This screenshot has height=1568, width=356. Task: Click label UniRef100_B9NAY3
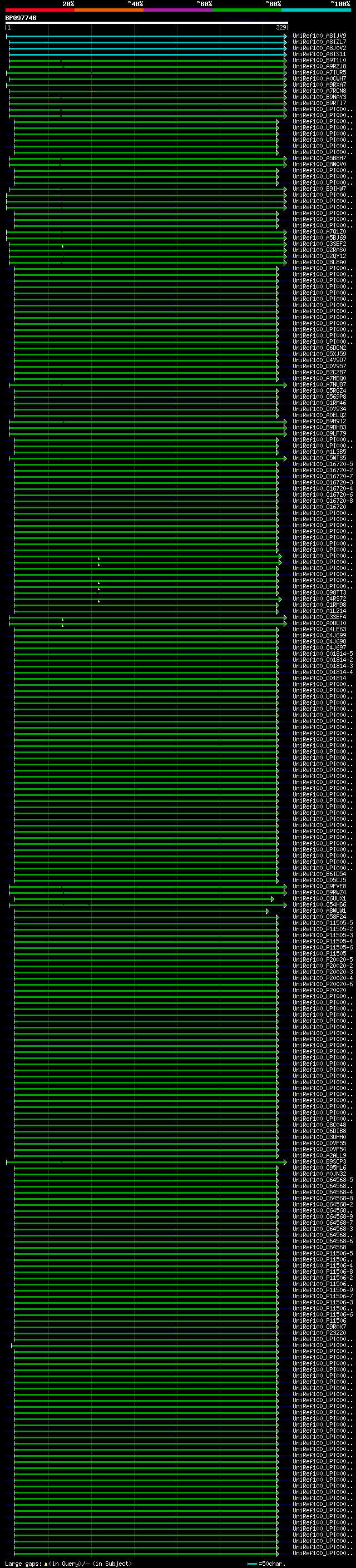coord(319,97)
